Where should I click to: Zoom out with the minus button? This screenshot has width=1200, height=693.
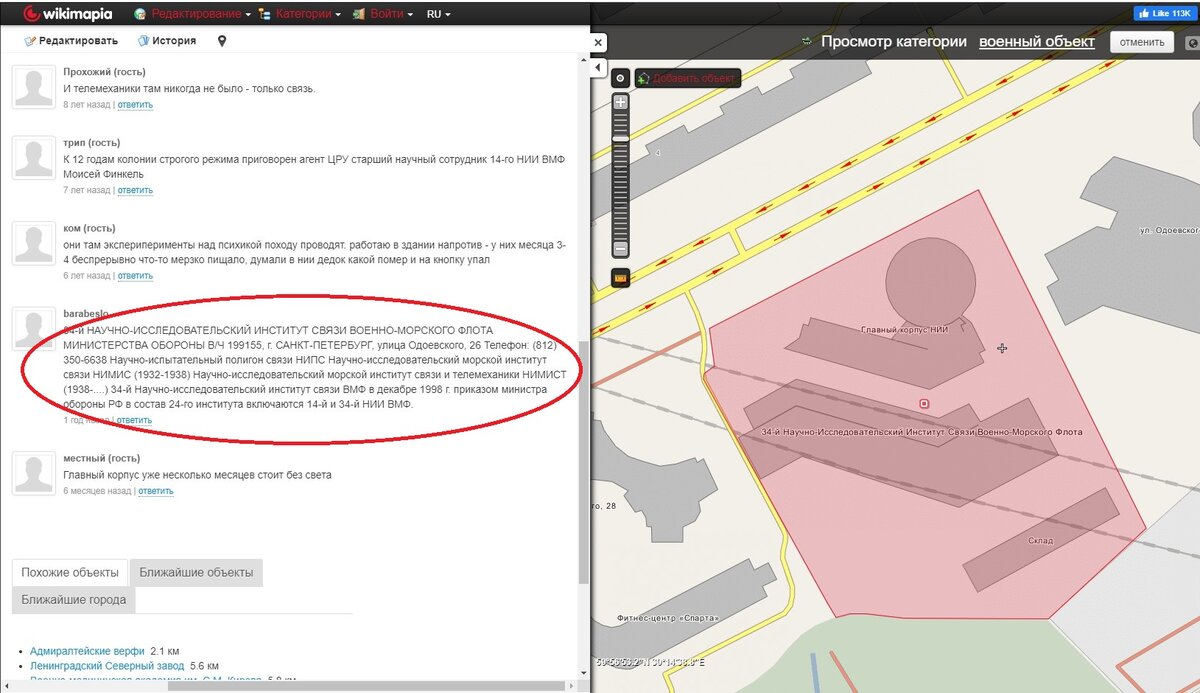pyautogui.click(x=620, y=248)
